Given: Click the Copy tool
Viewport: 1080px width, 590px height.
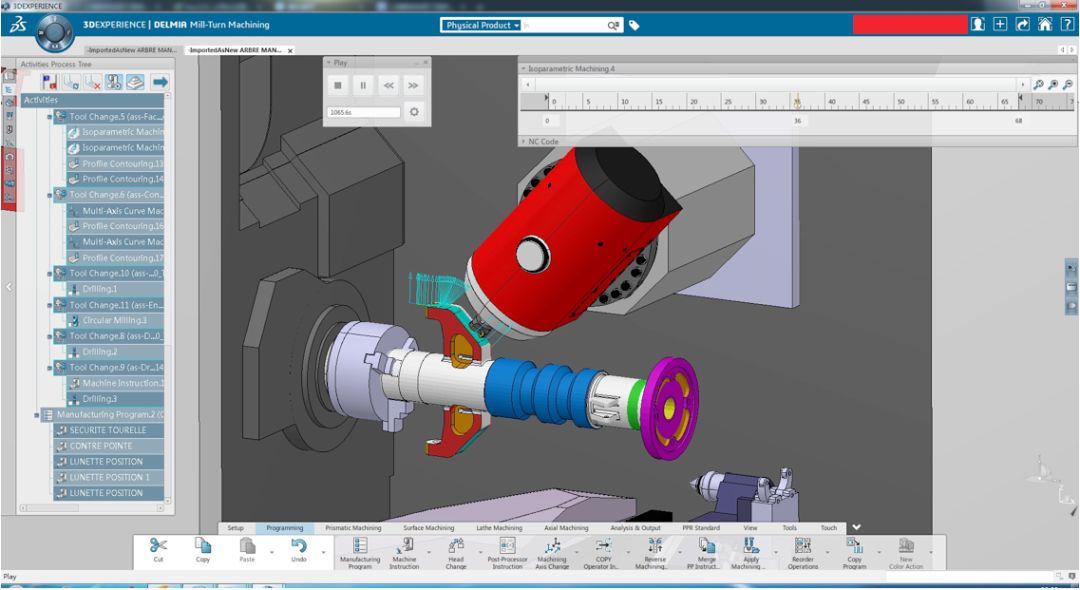Looking at the screenshot, I should (x=202, y=551).
